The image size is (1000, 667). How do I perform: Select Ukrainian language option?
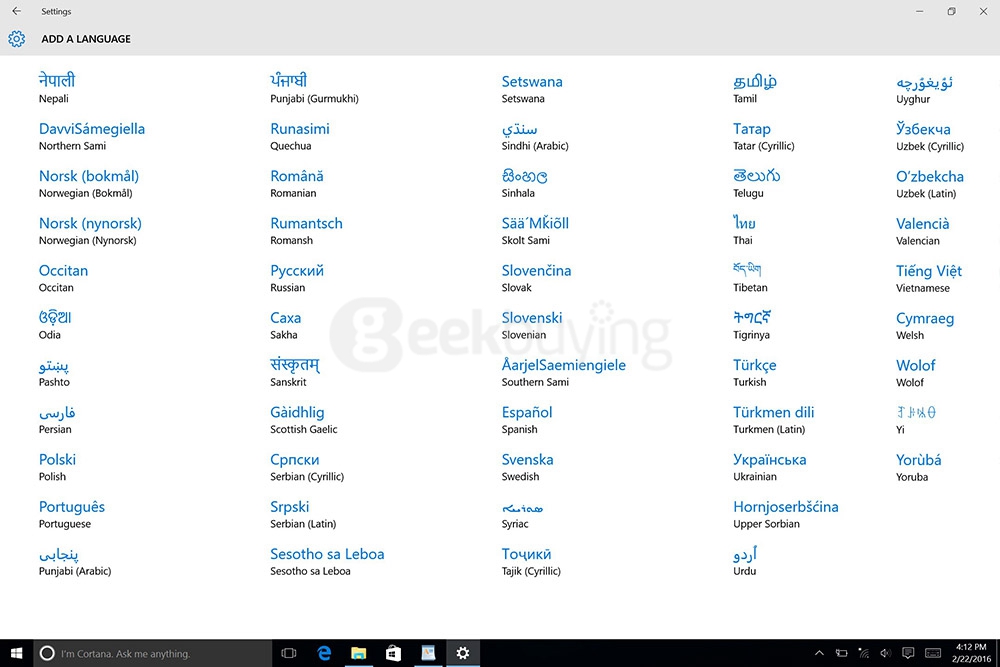pos(769,467)
